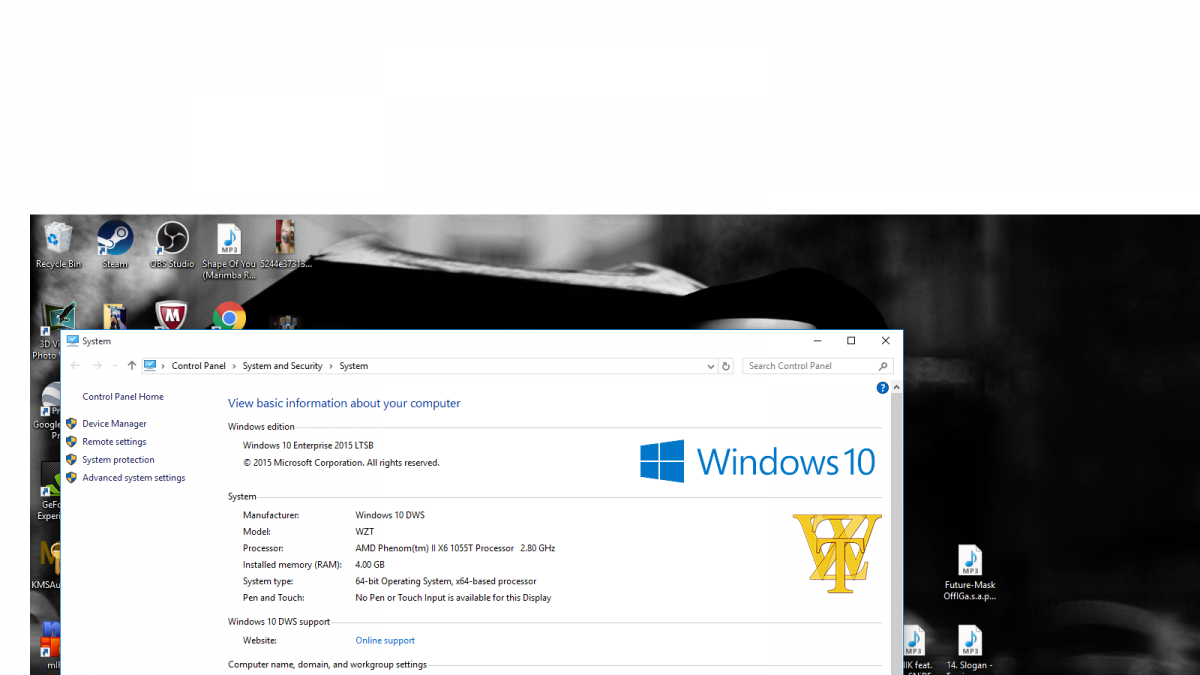The image size is (1200, 675).
Task: Select the Recycle Bin desktop icon
Action: coord(58,245)
